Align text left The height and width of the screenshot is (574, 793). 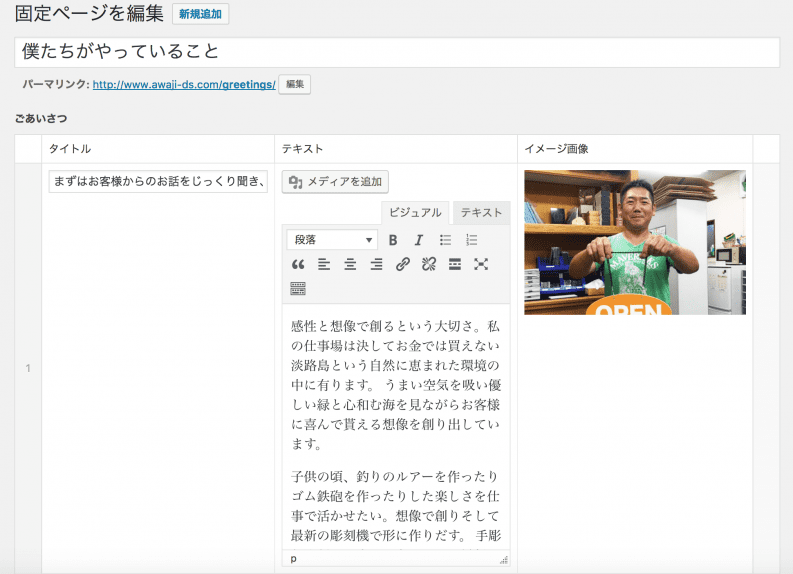pos(324,264)
